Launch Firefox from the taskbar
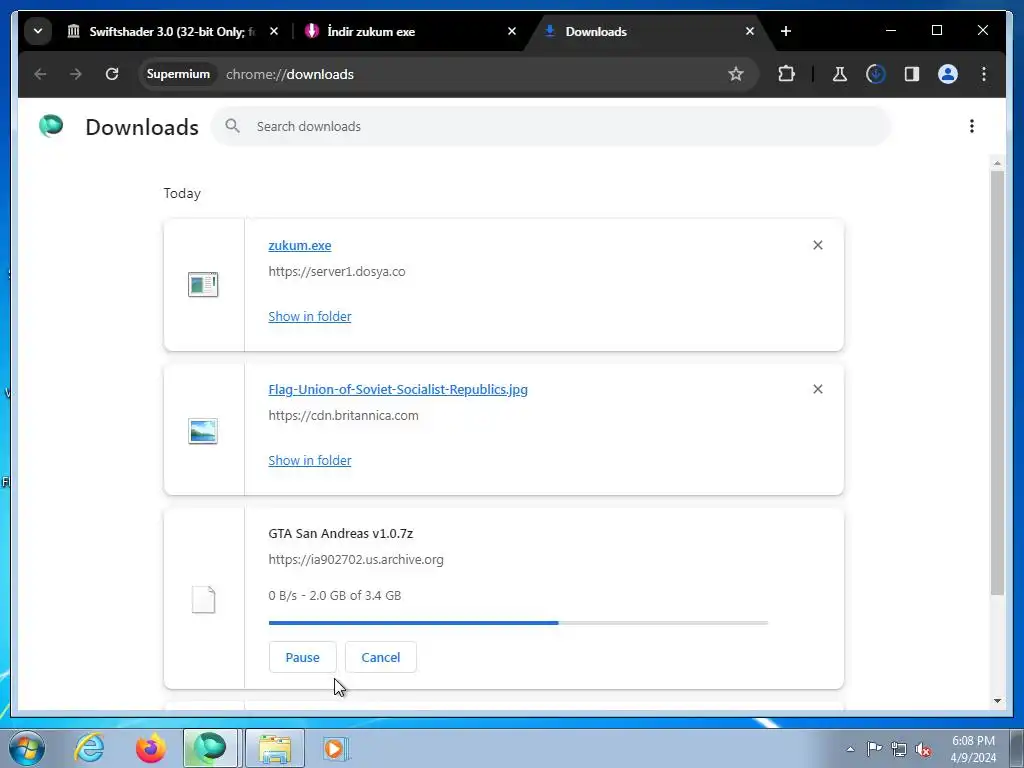 (x=150, y=748)
